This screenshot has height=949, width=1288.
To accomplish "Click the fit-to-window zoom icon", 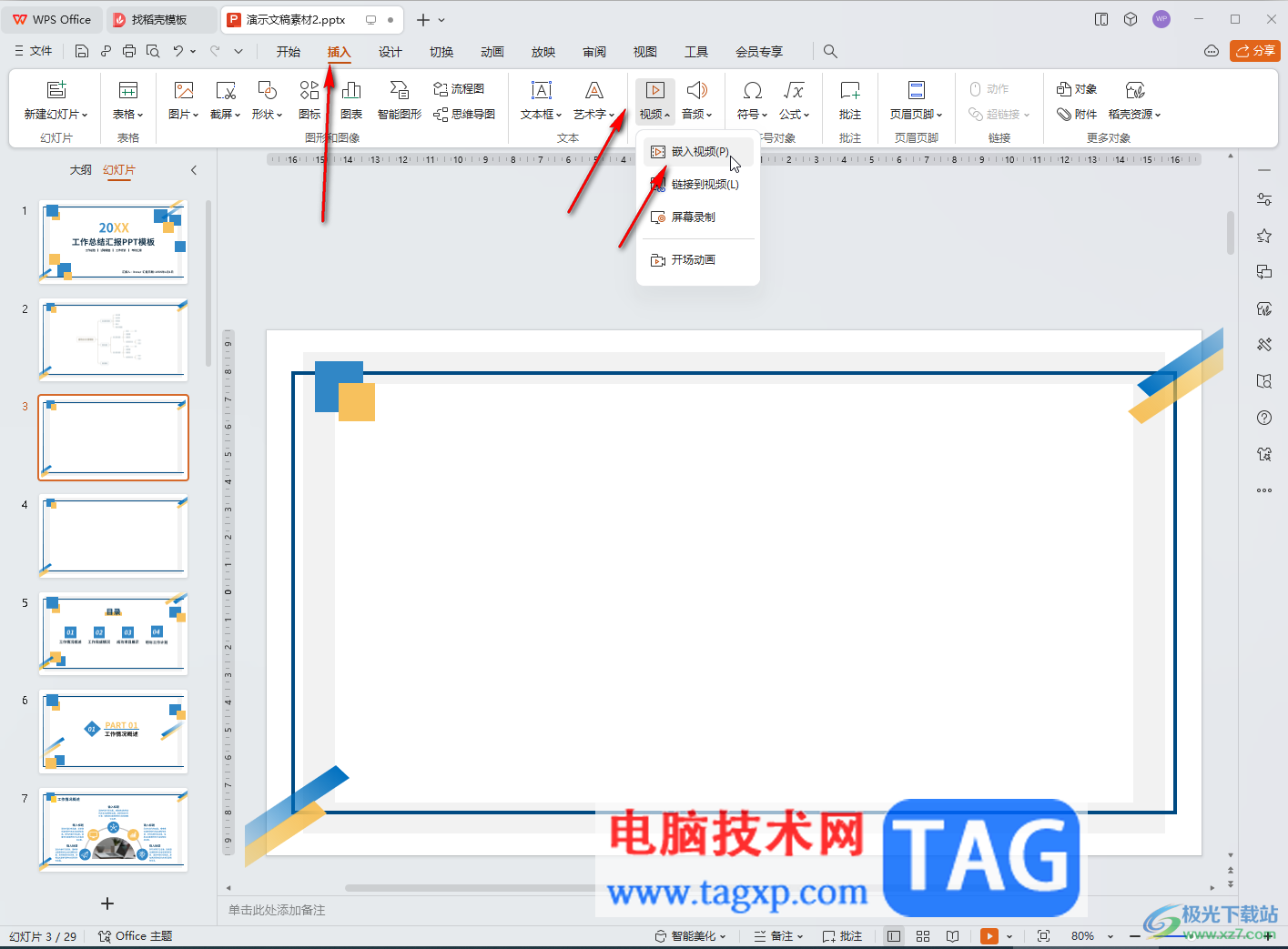I will click(1043, 936).
